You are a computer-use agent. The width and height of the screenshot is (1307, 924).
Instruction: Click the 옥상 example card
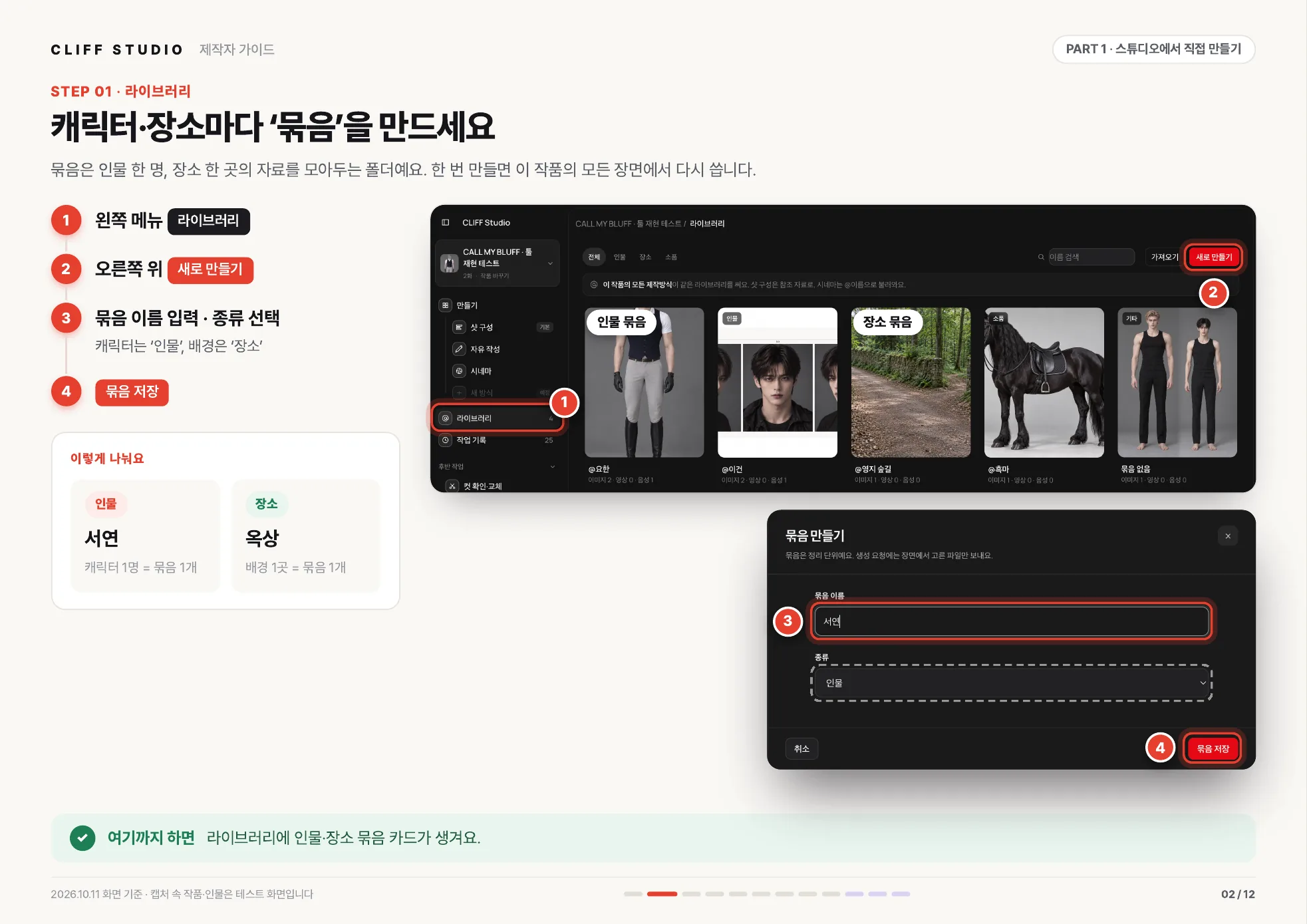(x=306, y=536)
